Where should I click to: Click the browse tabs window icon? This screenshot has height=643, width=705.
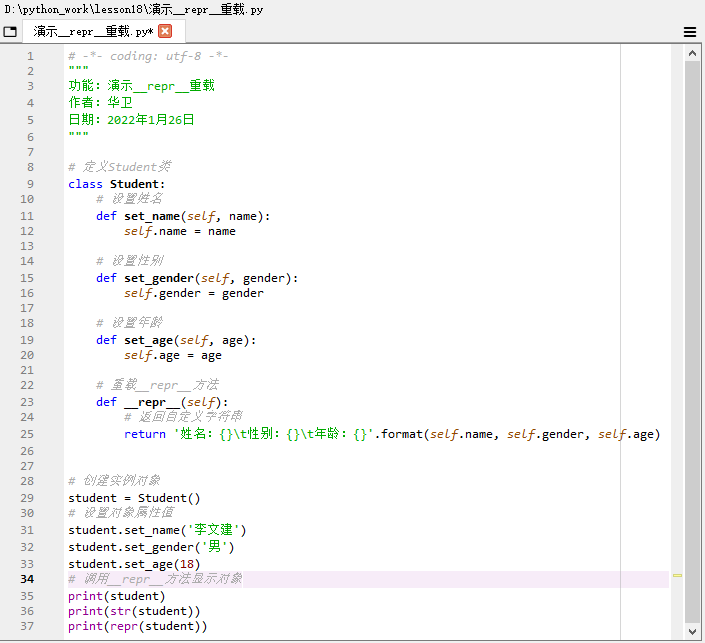coord(10,31)
